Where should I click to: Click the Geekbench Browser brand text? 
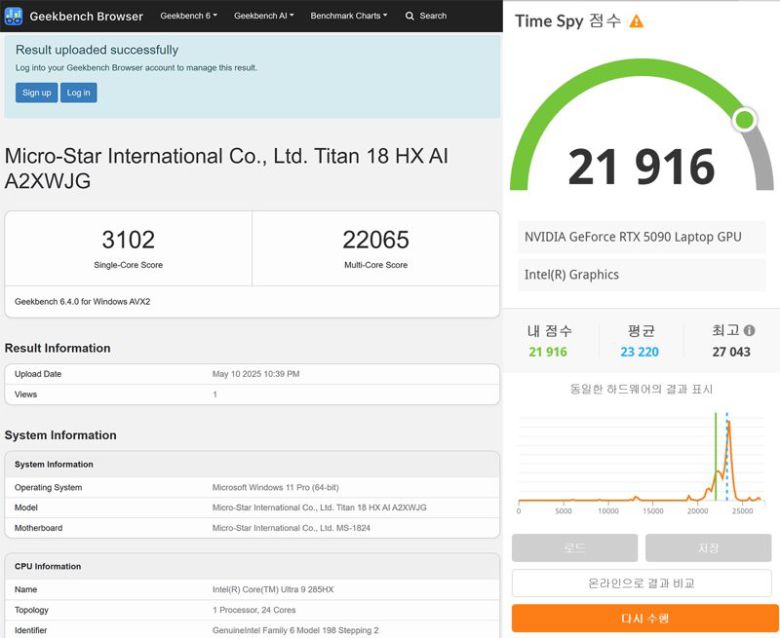pyautogui.click(x=86, y=16)
